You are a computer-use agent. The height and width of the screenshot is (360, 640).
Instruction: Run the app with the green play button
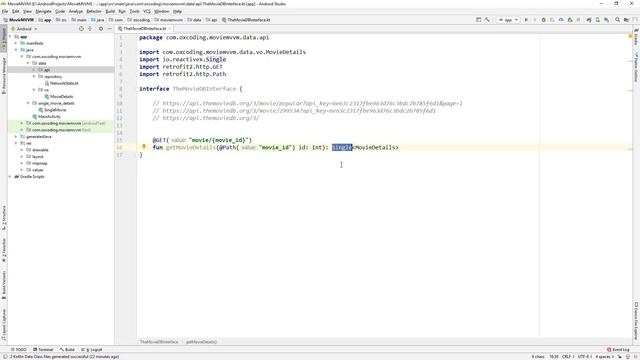(526, 20)
